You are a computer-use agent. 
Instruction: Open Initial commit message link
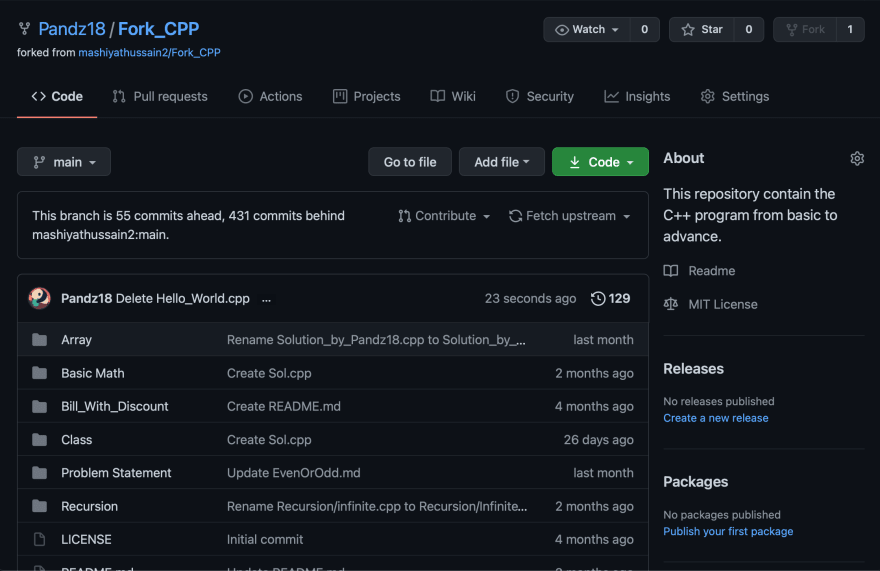tap(265, 539)
